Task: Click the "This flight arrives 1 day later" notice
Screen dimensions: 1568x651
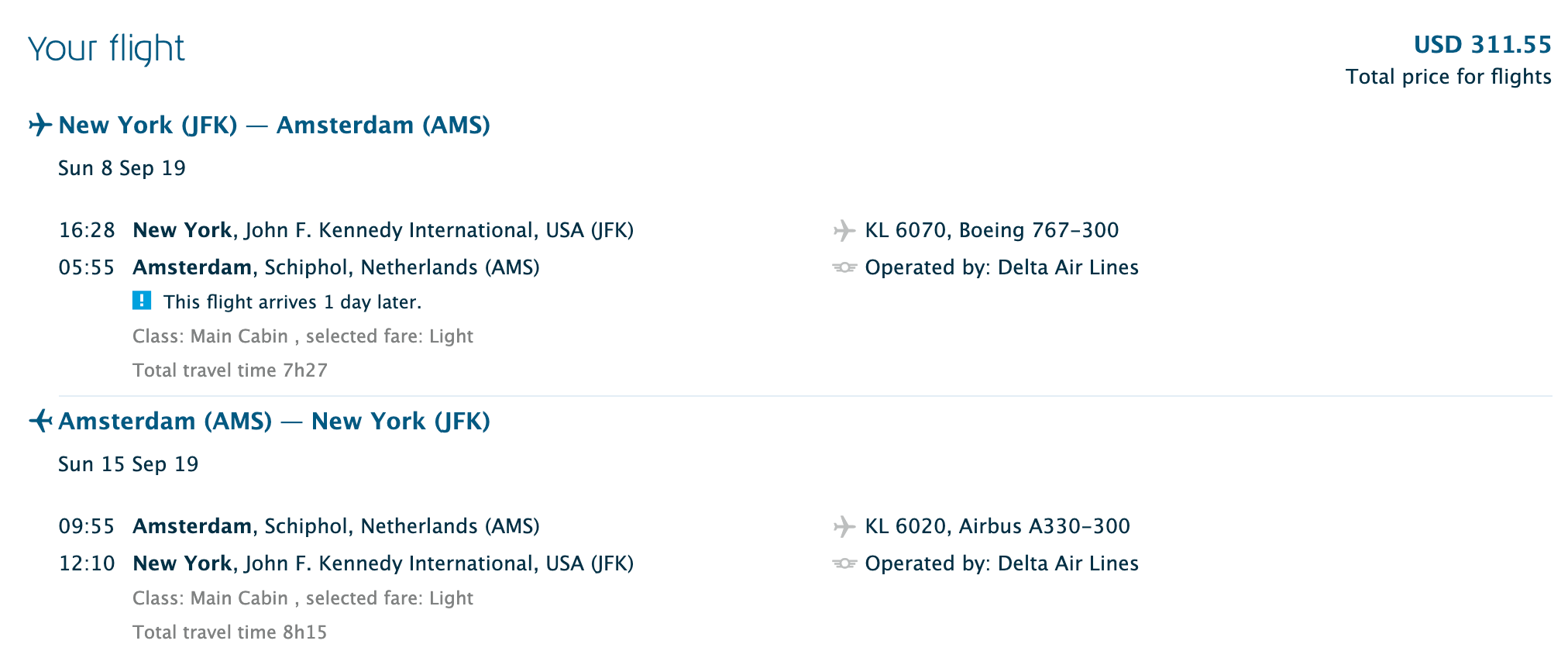Action: 292,302
